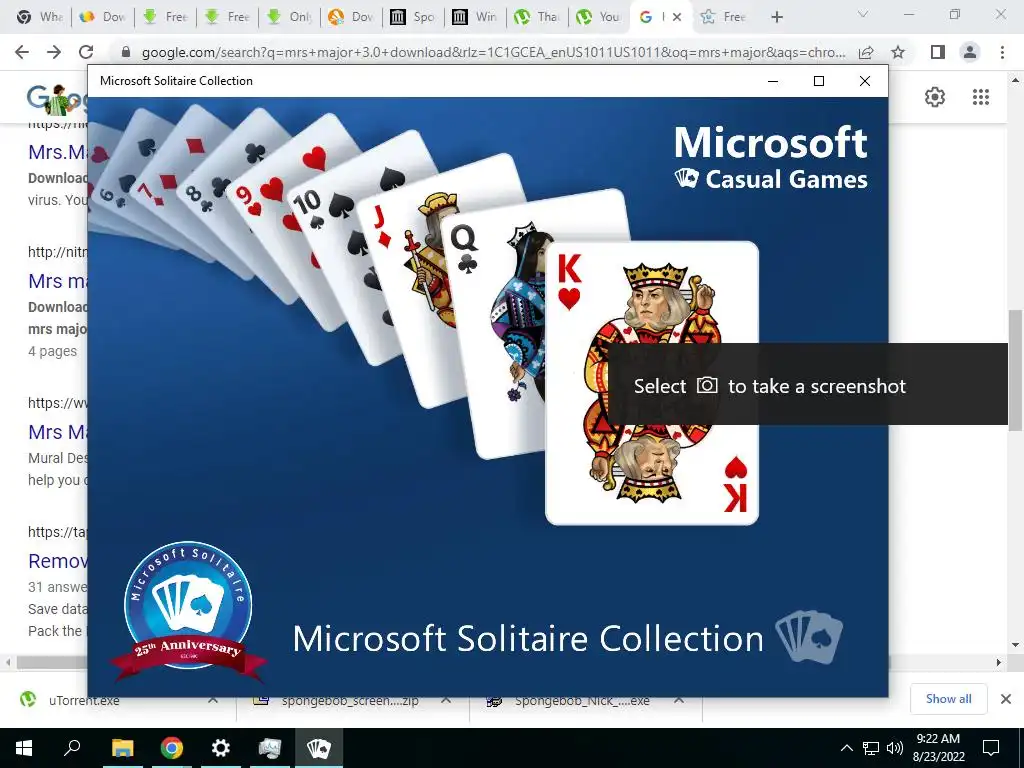Click the vertical scrollbar thumb in Chrome
Image resolution: width=1024 pixels, height=768 pixels.
coord(1015,369)
